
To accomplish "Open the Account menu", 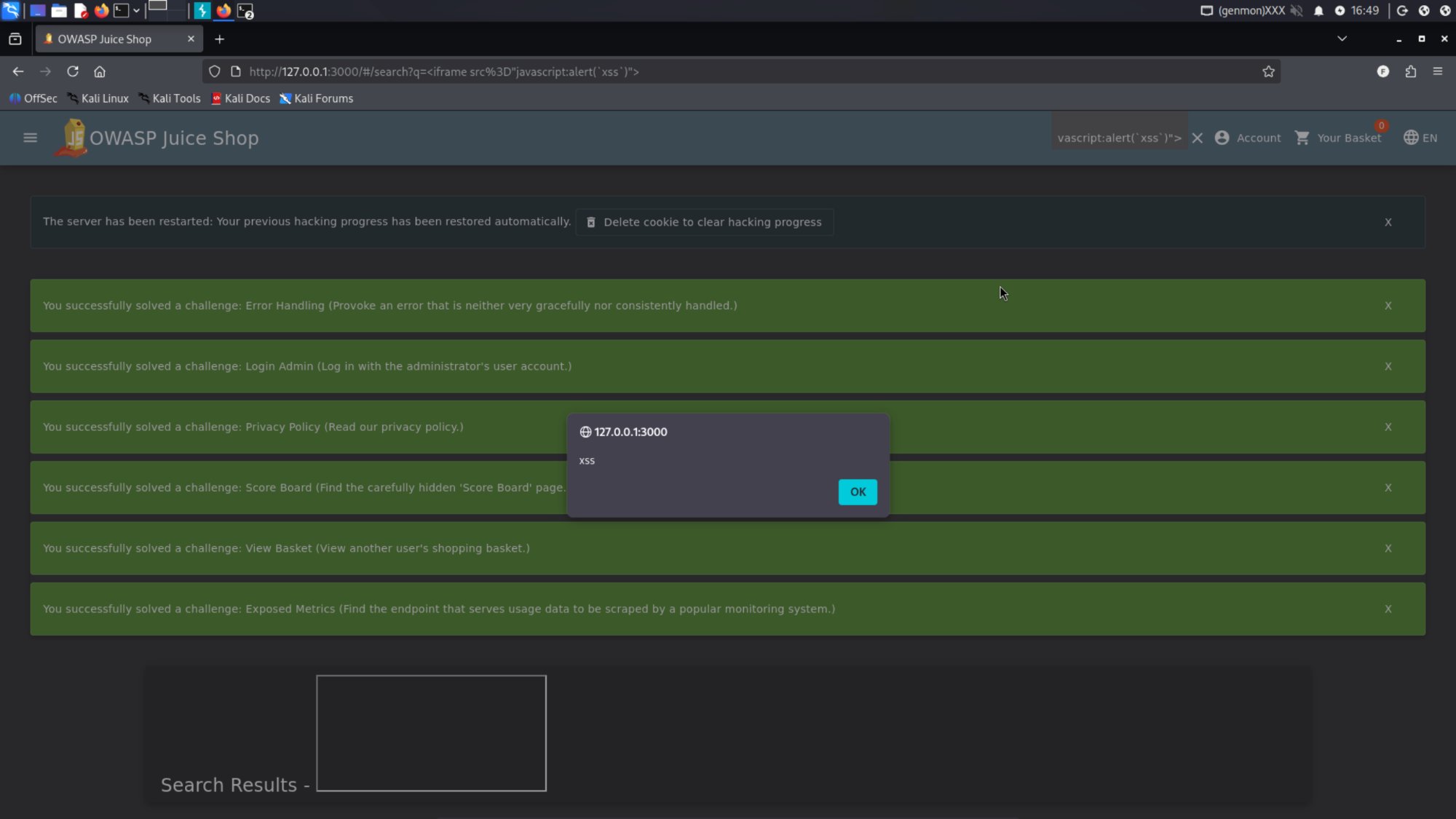I will coord(1248,138).
